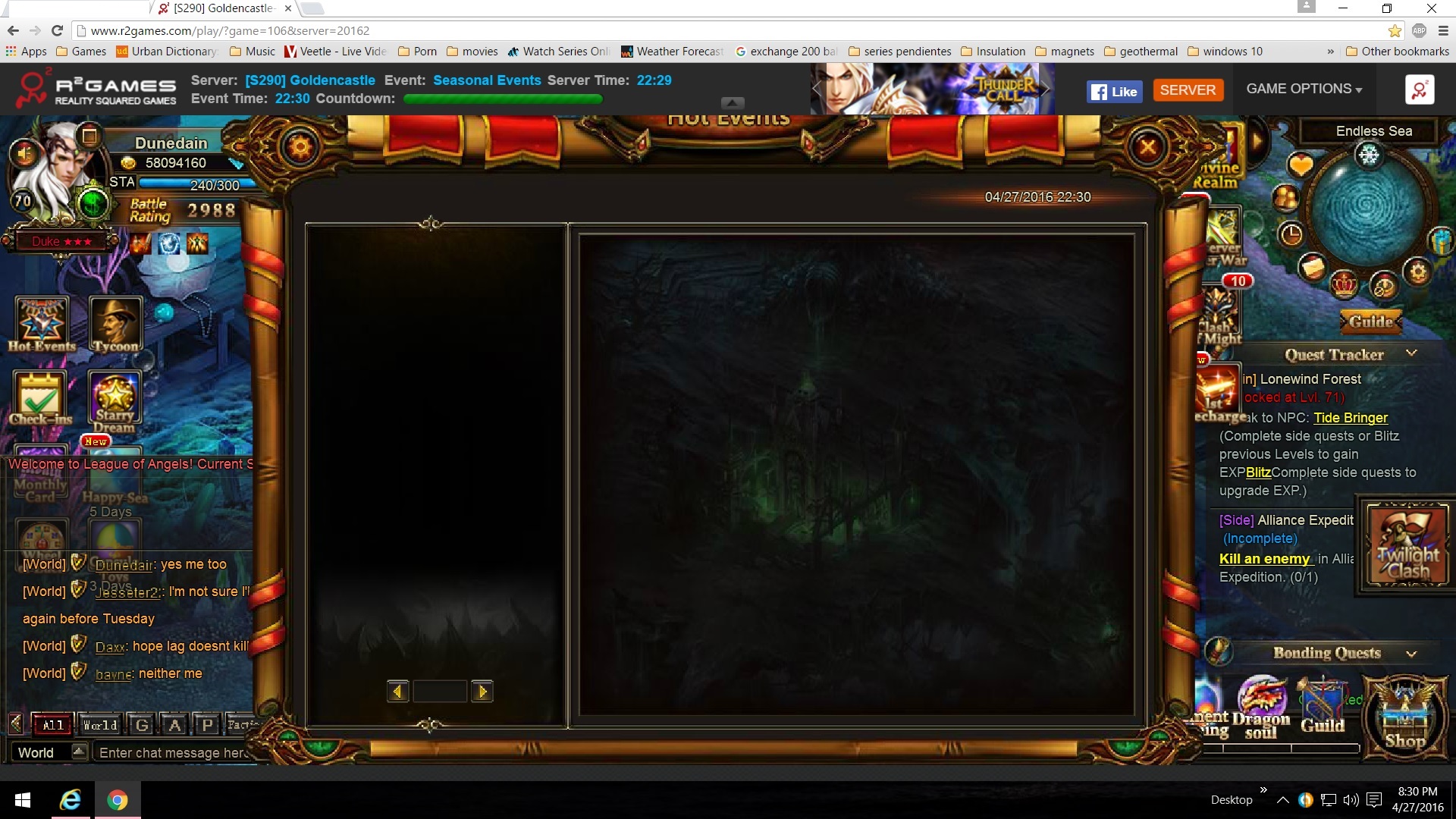Toggle game sound speaker button
Viewport: 1456px width, 819px height.
[24, 154]
